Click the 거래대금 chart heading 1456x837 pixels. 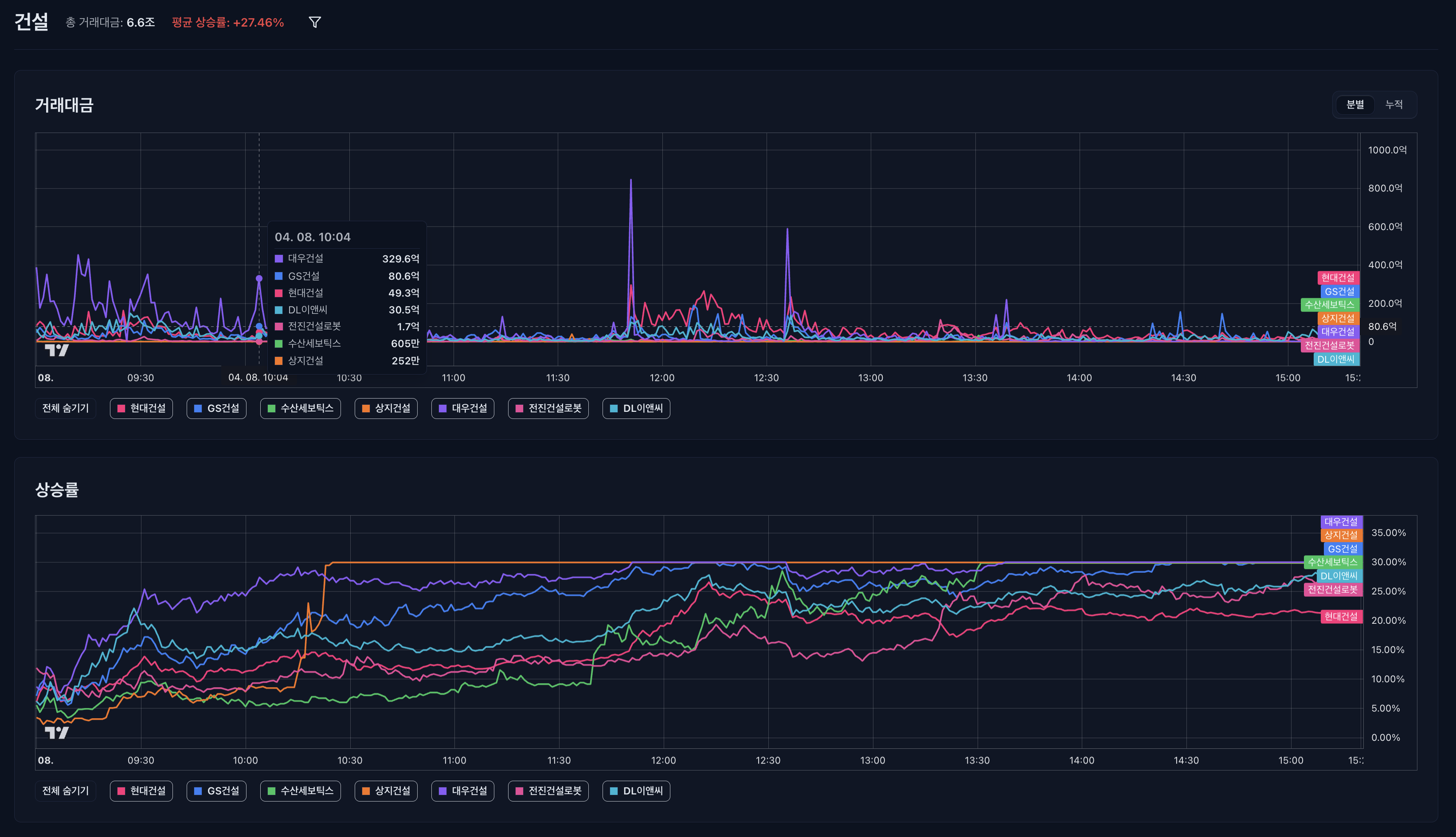(x=64, y=105)
